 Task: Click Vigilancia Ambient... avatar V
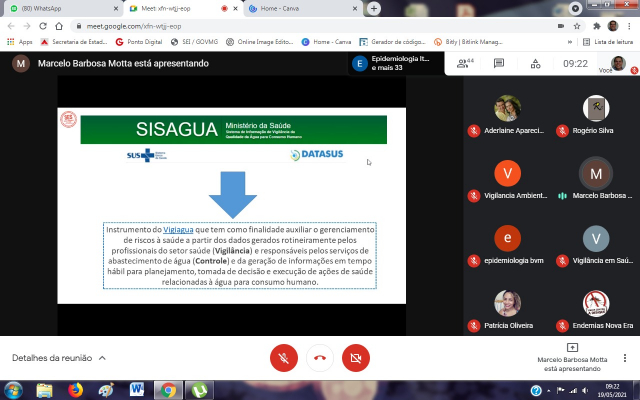pyautogui.click(x=507, y=173)
